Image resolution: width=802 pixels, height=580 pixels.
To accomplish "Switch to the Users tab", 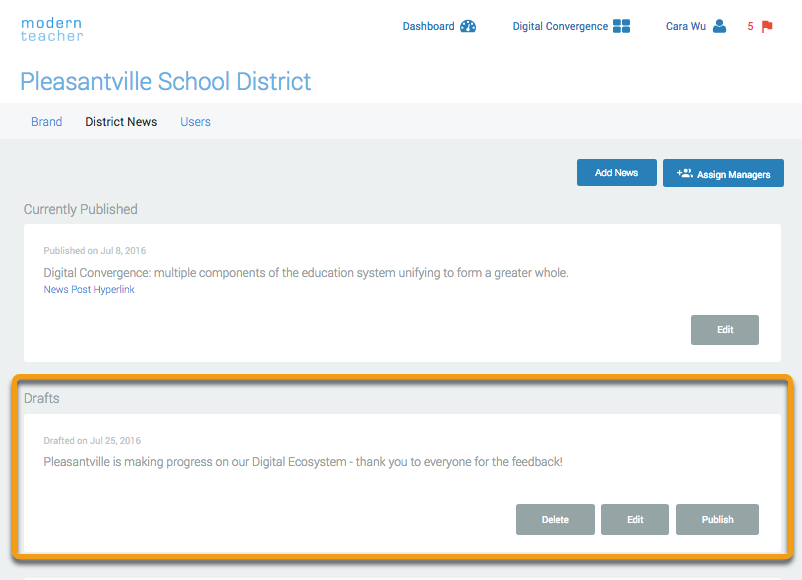I will (x=195, y=122).
